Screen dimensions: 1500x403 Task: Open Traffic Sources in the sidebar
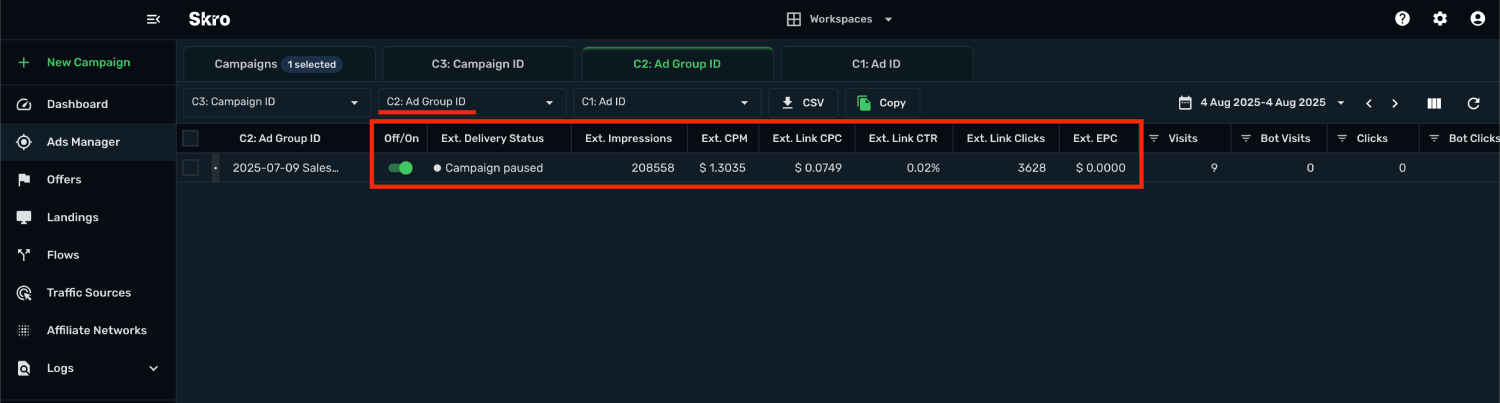tap(88, 293)
